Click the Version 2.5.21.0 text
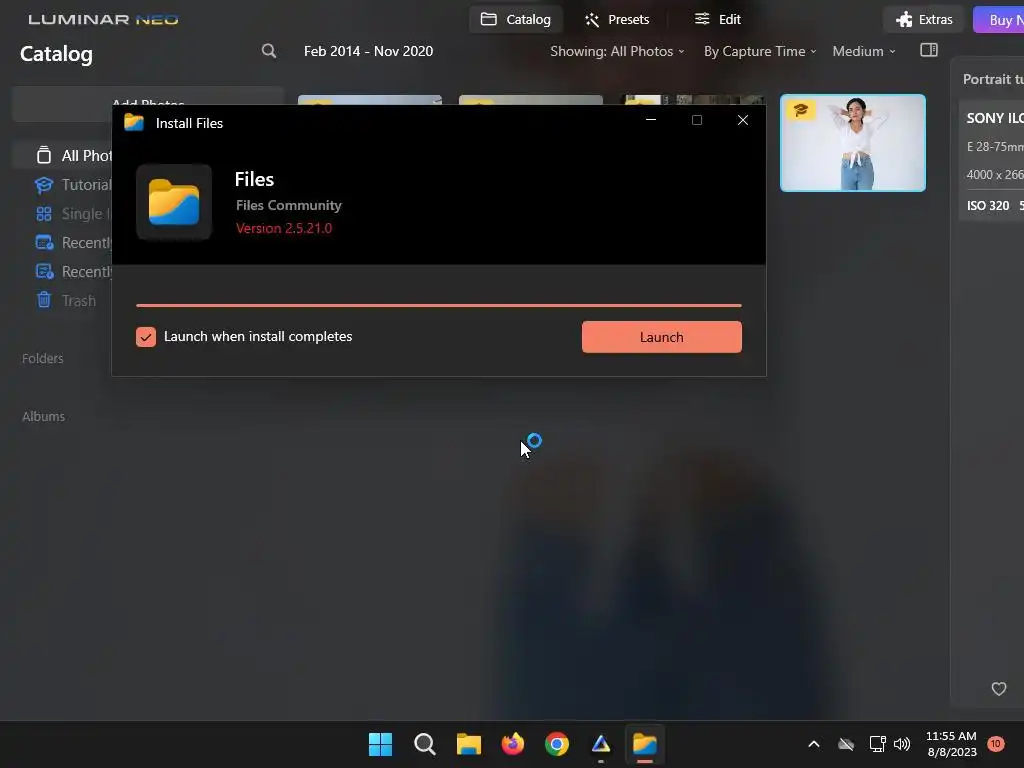Screen dimensions: 1024x768 click(x=284, y=228)
